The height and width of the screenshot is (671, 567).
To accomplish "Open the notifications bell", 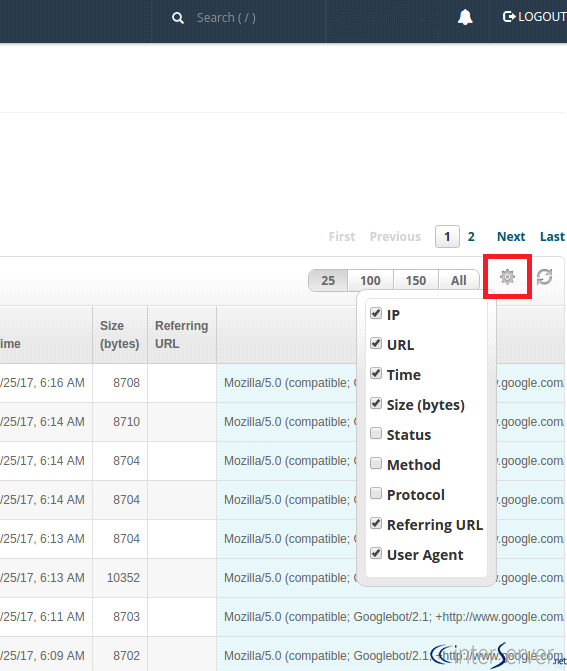I will (465, 17).
